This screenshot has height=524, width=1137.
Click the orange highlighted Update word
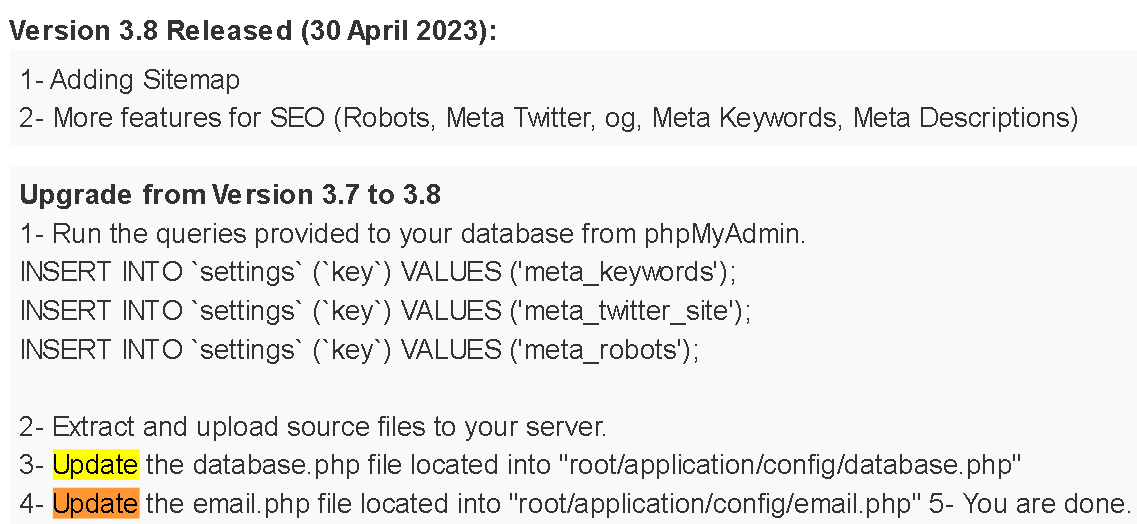coord(95,503)
